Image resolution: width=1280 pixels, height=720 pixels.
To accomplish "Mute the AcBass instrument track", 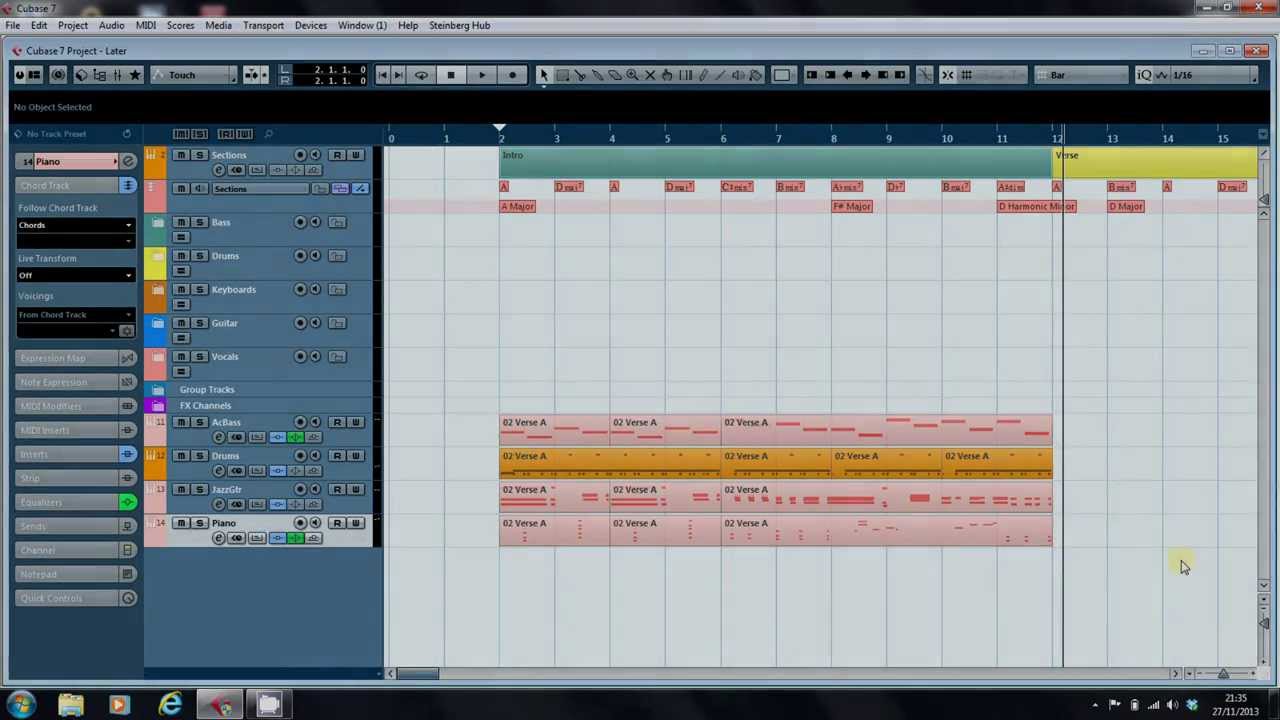I will point(181,422).
